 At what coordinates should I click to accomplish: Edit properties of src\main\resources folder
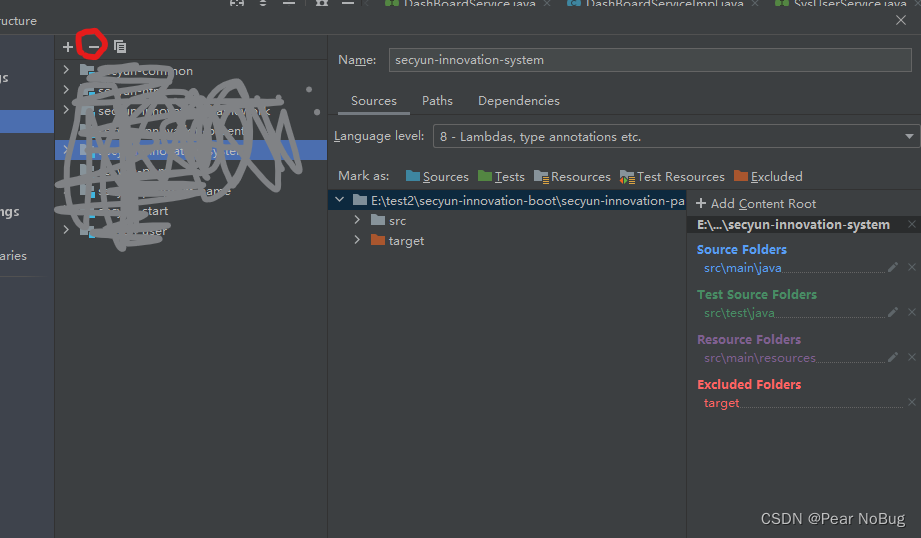(893, 358)
